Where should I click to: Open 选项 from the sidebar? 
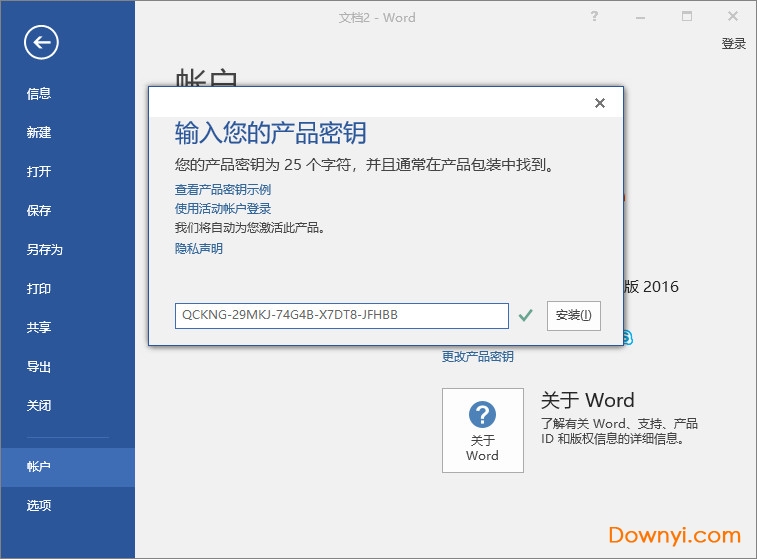pyautogui.click(x=39, y=505)
